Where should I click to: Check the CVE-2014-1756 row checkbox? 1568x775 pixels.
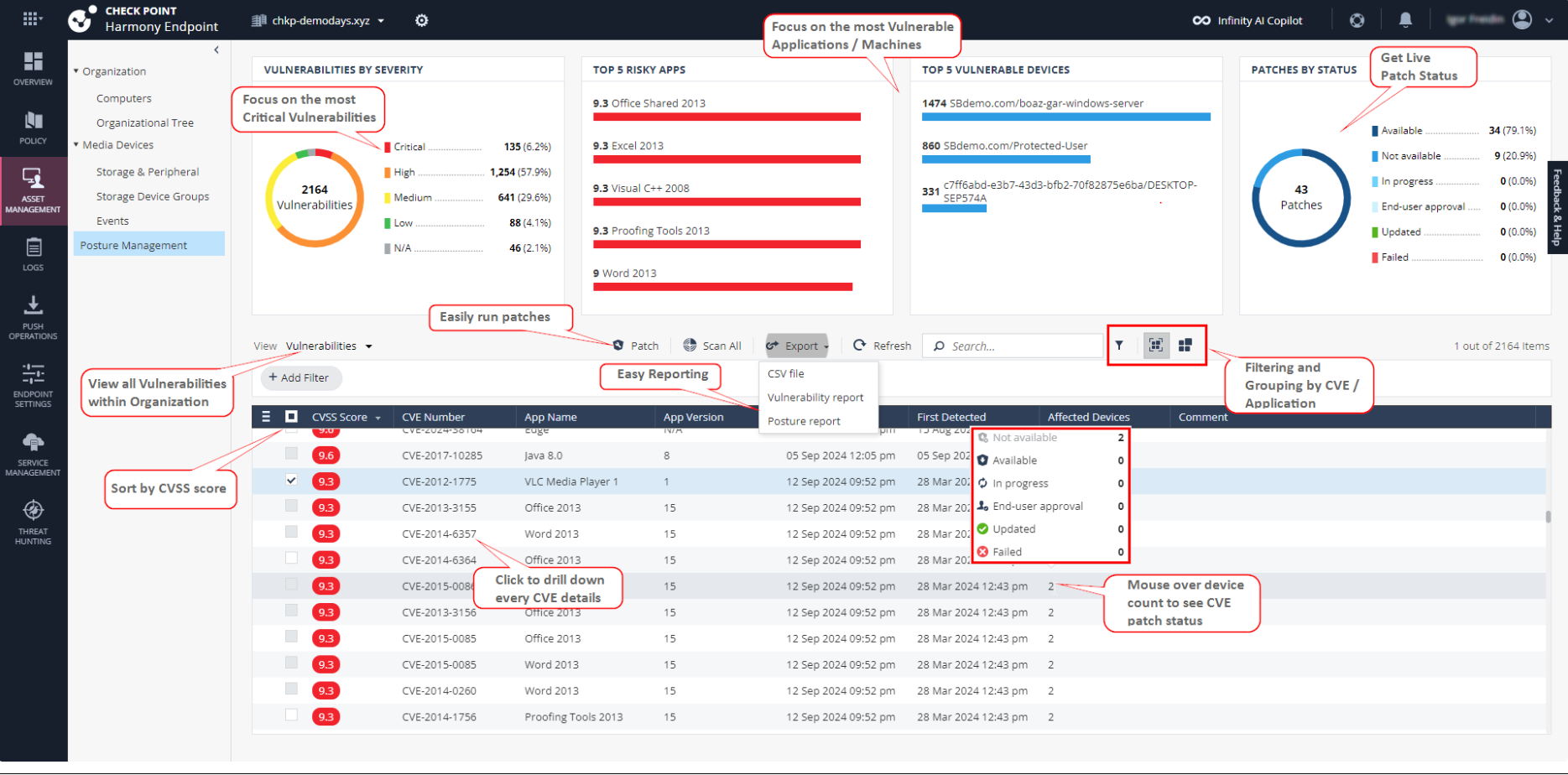pyautogui.click(x=291, y=715)
